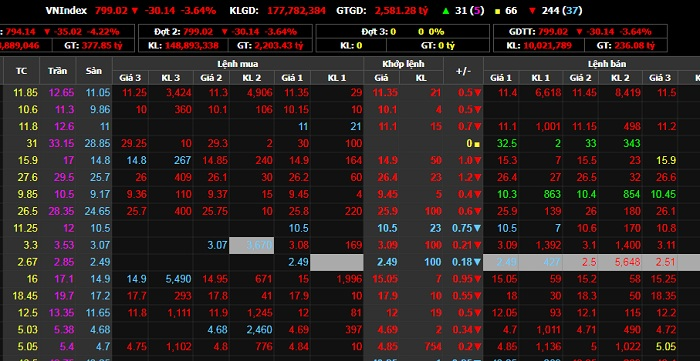The height and width of the screenshot is (361, 700).
Task: Click the blue floor arrow next to 0.75
Action: pyautogui.click(x=477, y=228)
